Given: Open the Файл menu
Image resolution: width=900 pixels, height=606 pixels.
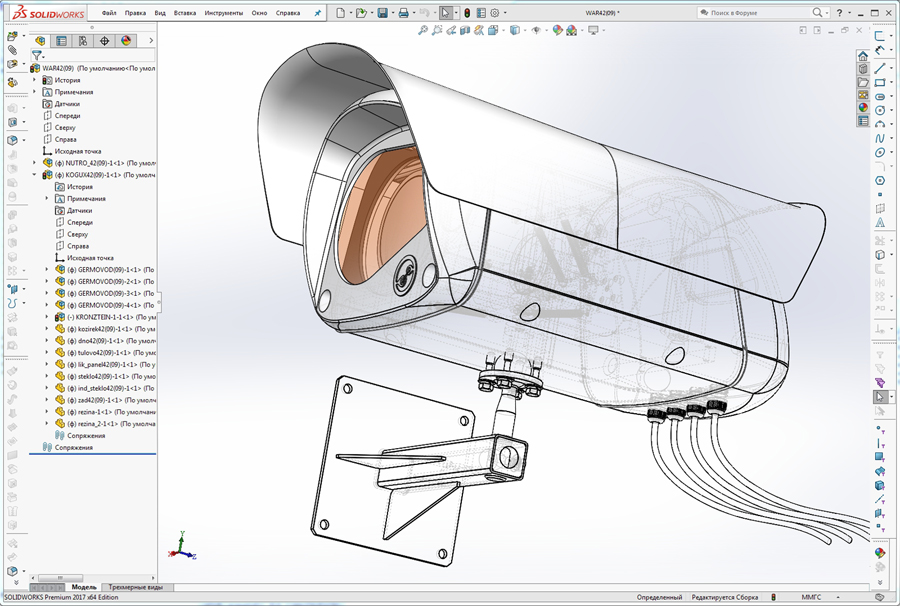Looking at the screenshot, I should click(109, 13).
